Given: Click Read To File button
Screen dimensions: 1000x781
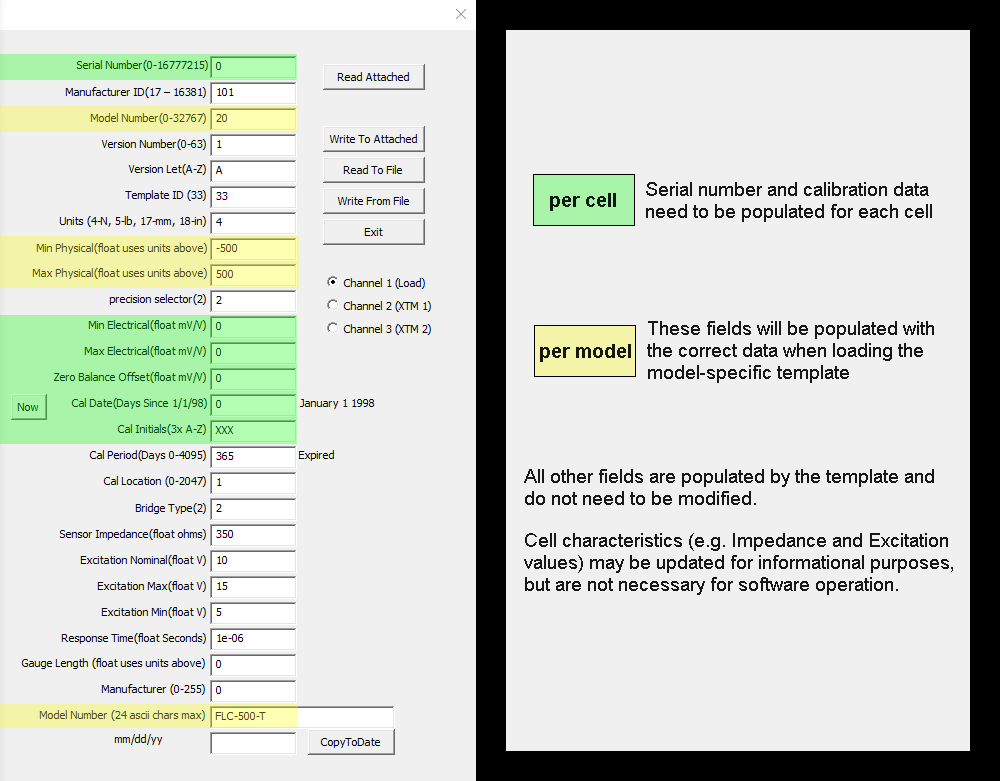Looking at the screenshot, I should click(373, 170).
